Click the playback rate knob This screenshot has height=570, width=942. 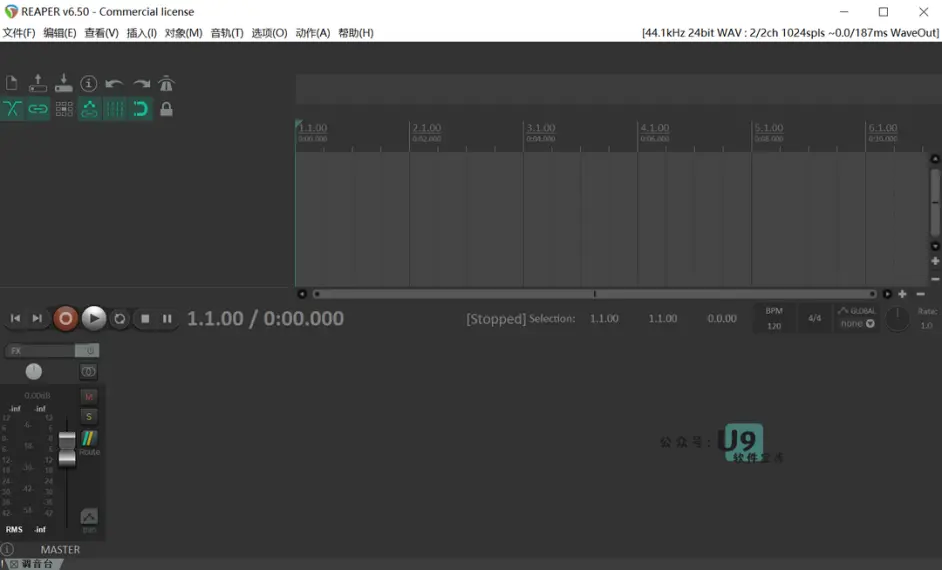898,319
